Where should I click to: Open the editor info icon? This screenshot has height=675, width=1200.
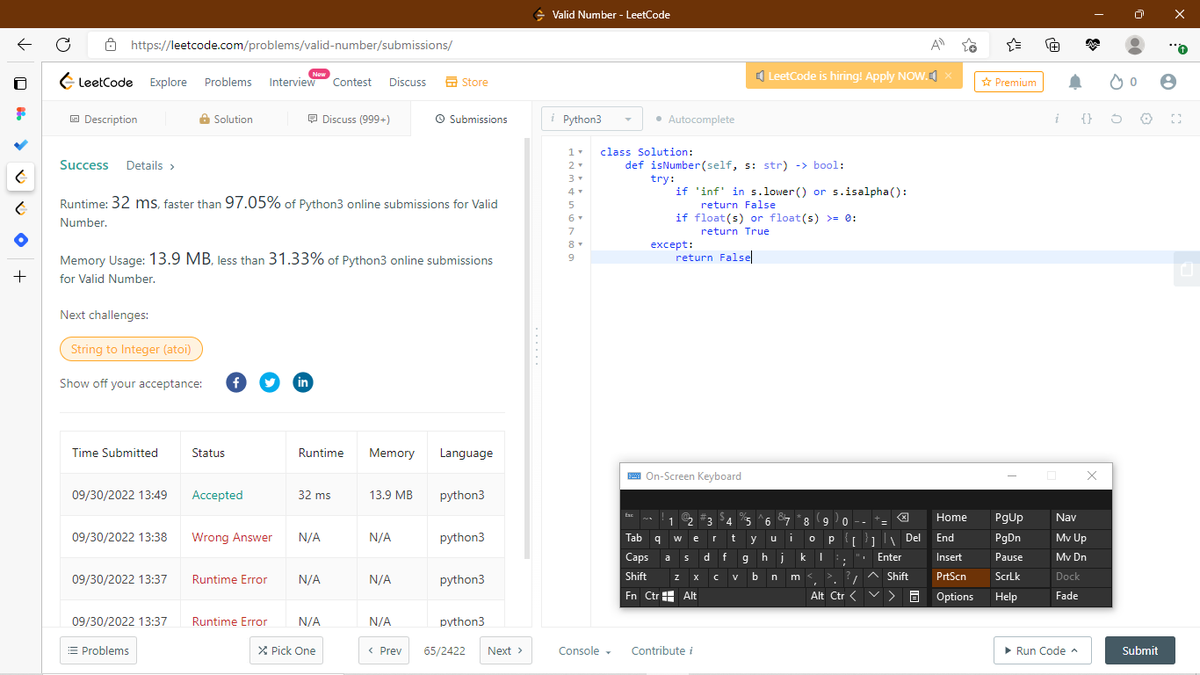point(1056,119)
